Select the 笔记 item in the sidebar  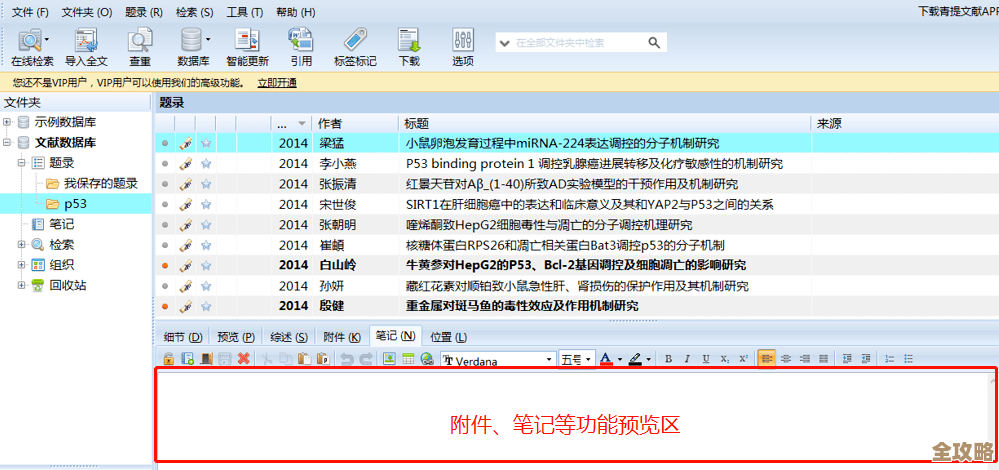tap(62, 224)
